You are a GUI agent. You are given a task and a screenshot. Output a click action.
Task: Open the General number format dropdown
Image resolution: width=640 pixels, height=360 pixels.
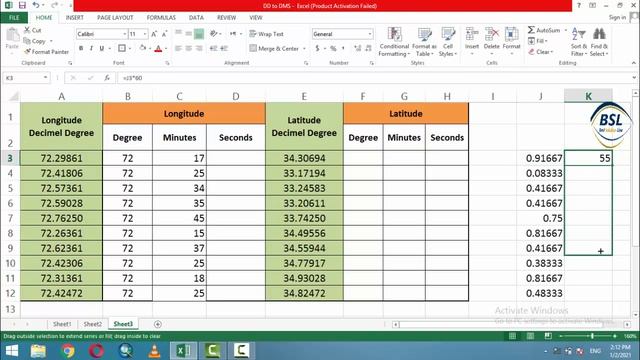pos(370,34)
